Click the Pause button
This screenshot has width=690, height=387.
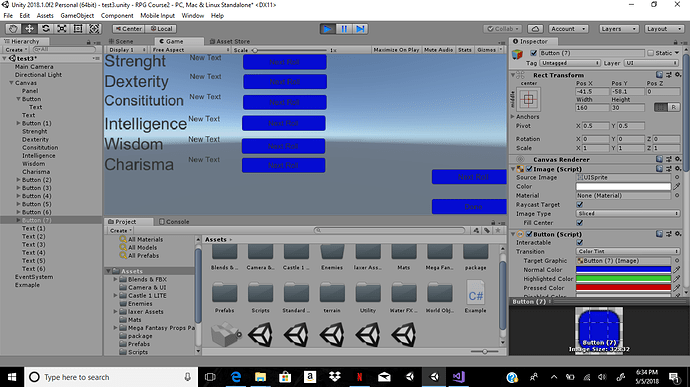[344, 29]
